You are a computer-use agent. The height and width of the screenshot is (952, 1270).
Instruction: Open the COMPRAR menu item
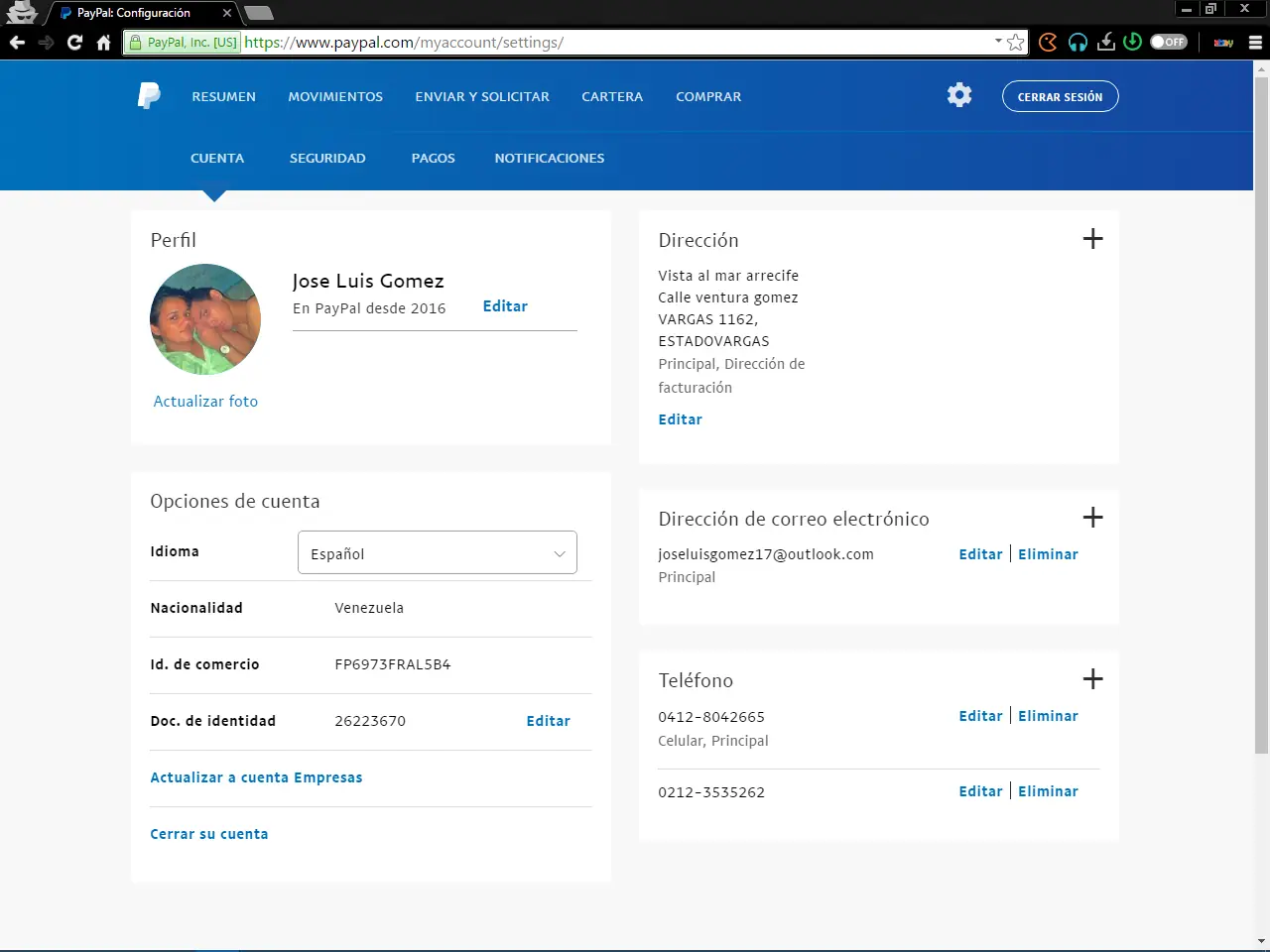pos(708,97)
